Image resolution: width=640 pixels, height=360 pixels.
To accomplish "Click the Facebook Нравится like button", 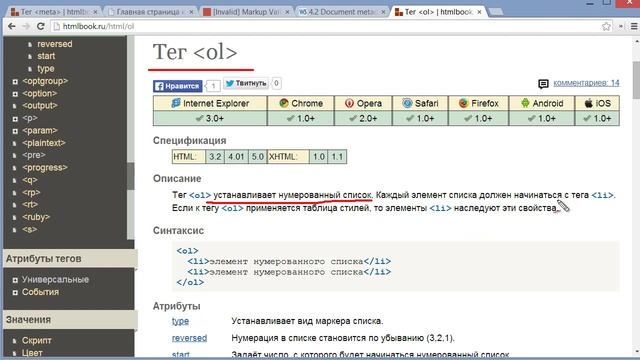I will [178, 86].
